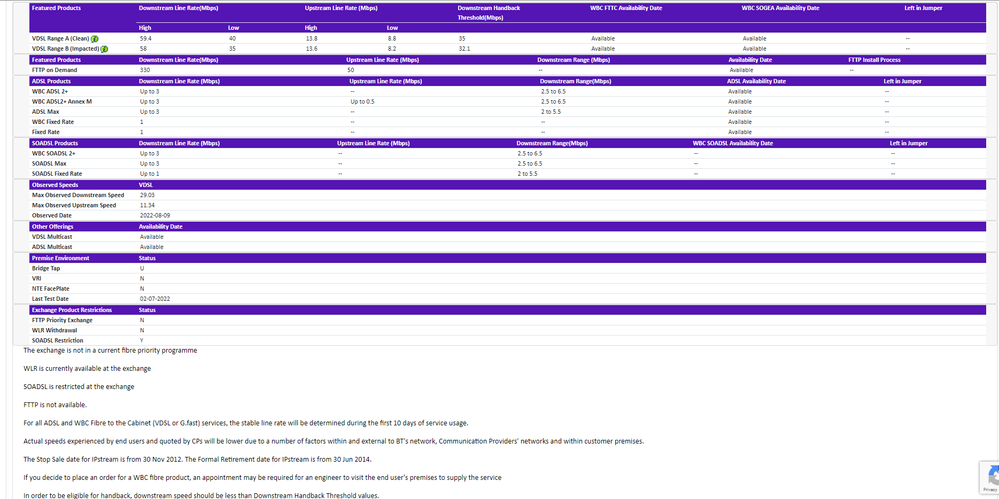Click the 330 FTTP downstream rate value
999x499 pixels.
145,70
